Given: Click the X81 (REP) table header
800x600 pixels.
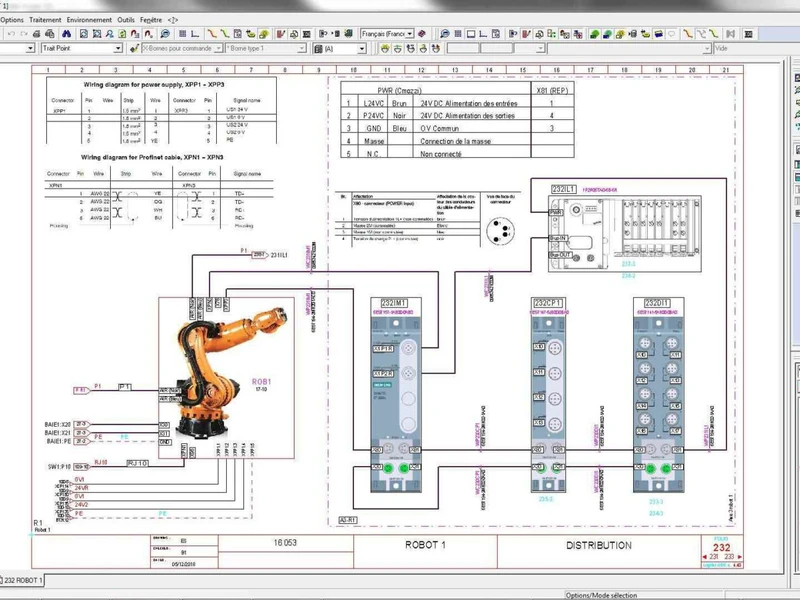Looking at the screenshot, I should pyautogui.click(x=552, y=90).
